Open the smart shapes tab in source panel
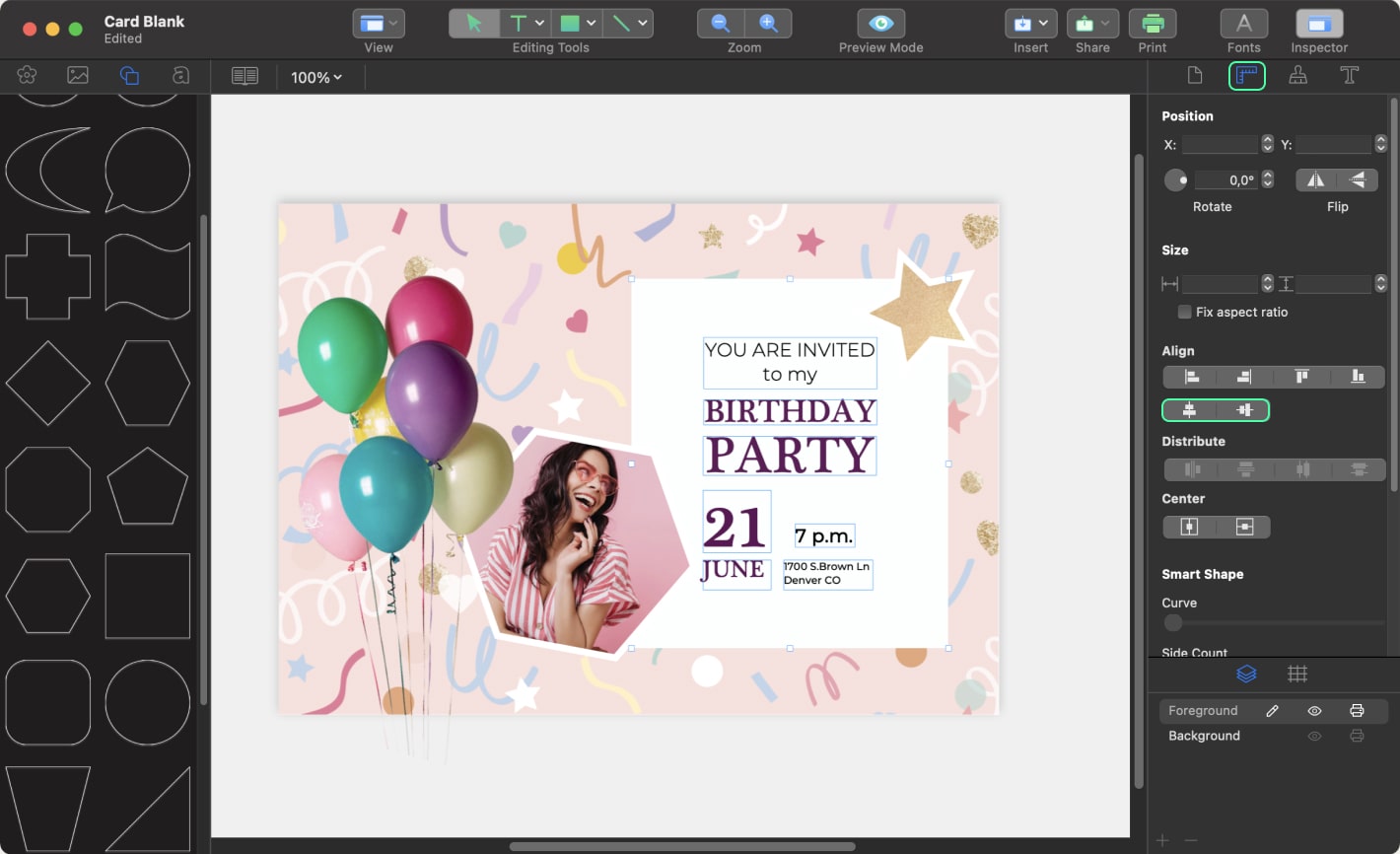The height and width of the screenshot is (854, 1400). click(129, 75)
